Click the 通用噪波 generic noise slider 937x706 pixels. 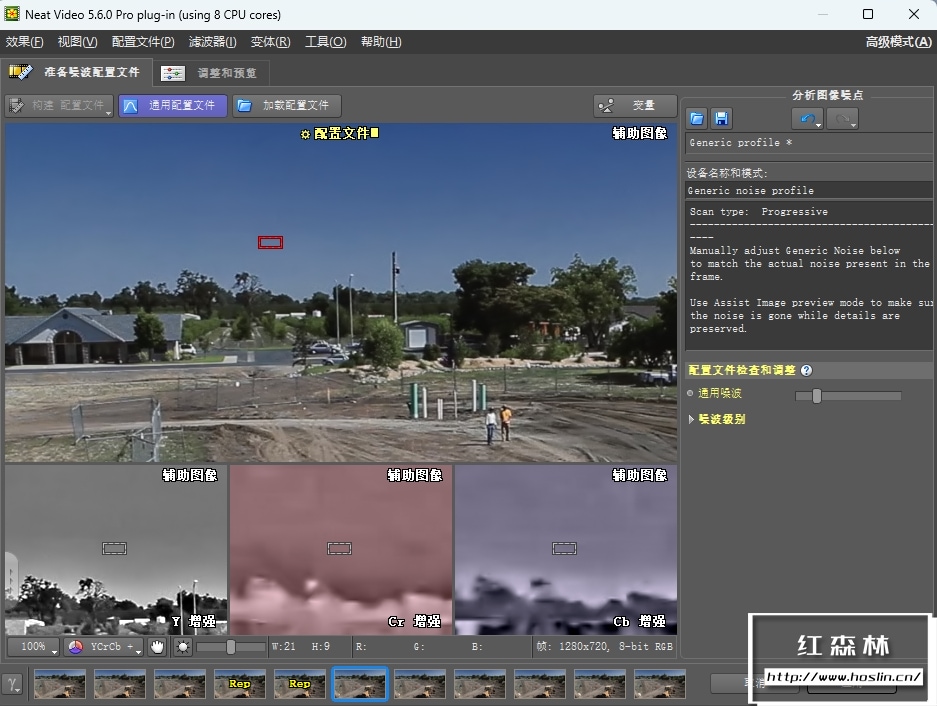(x=847, y=396)
